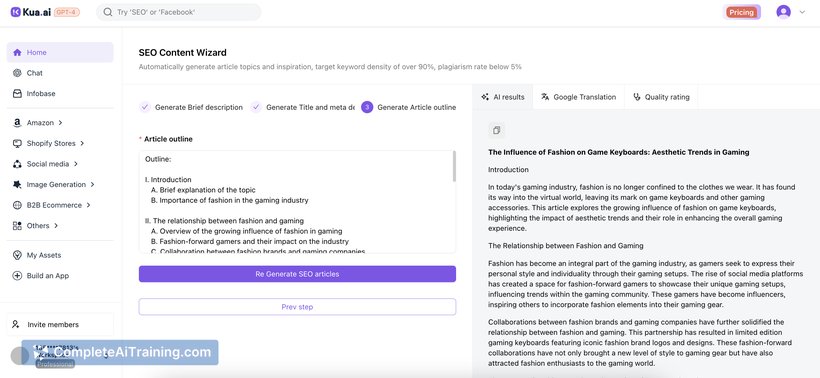Viewport: 820px width, 378px height.
Task: Click the step 3 number circle
Action: point(367,107)
